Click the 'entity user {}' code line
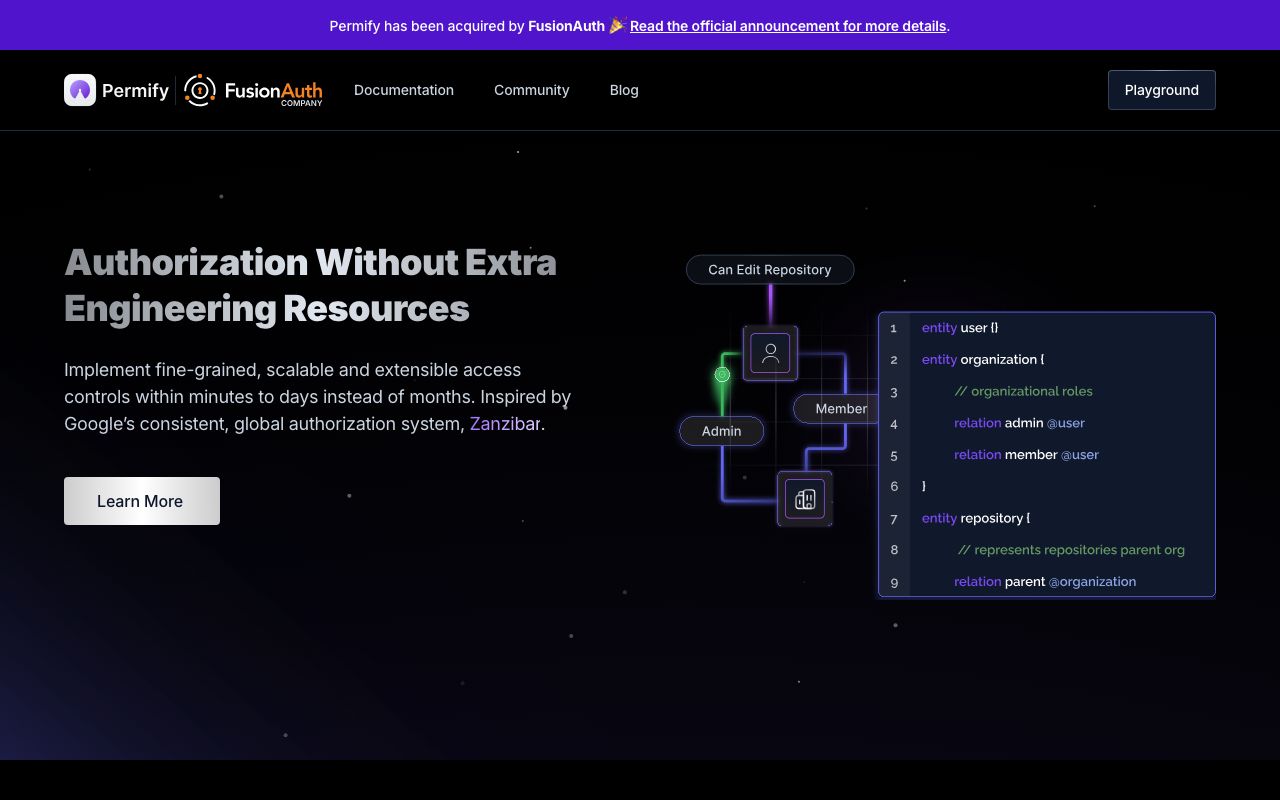This screenshot has width=1280, height=800. click(960, 328)
